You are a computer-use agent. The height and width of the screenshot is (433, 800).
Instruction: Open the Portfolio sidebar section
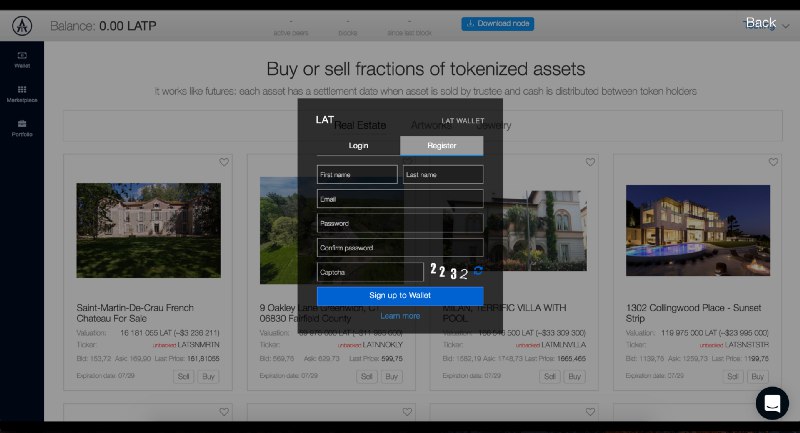click(22, 128)
